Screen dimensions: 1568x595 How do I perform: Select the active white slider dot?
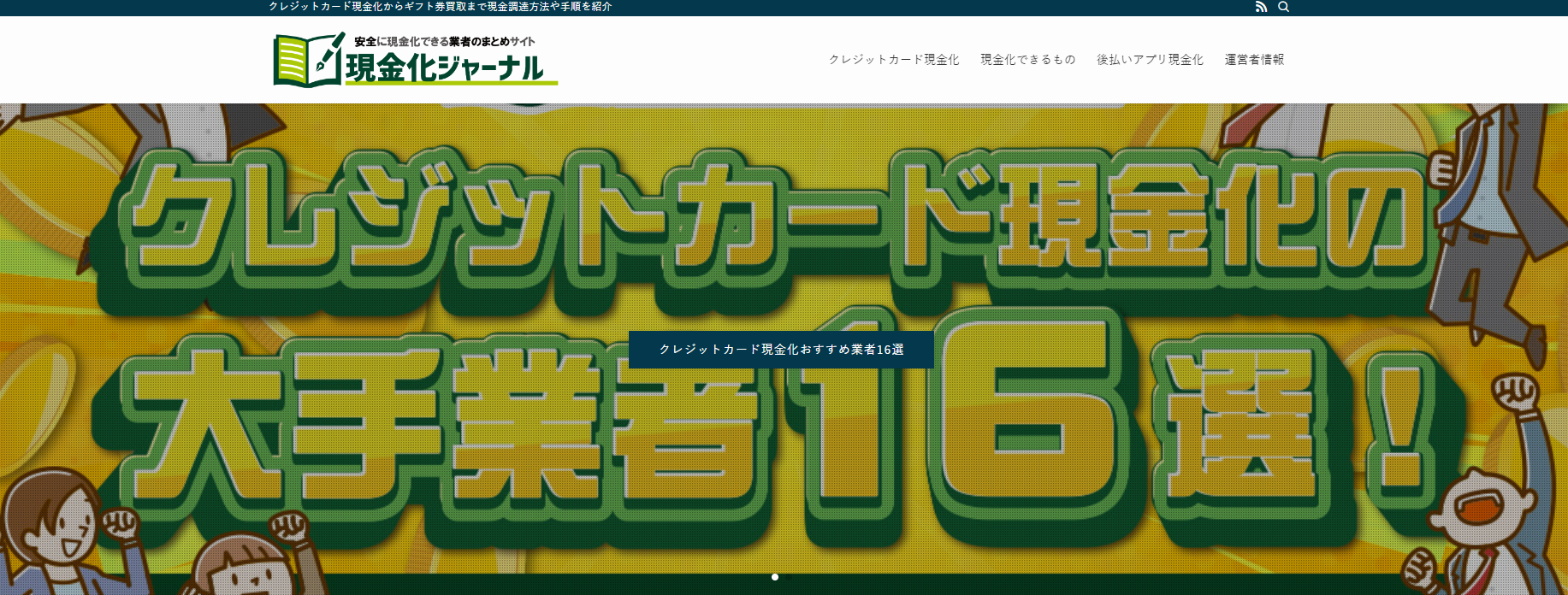pyautogui.click(x=775, y=577)
